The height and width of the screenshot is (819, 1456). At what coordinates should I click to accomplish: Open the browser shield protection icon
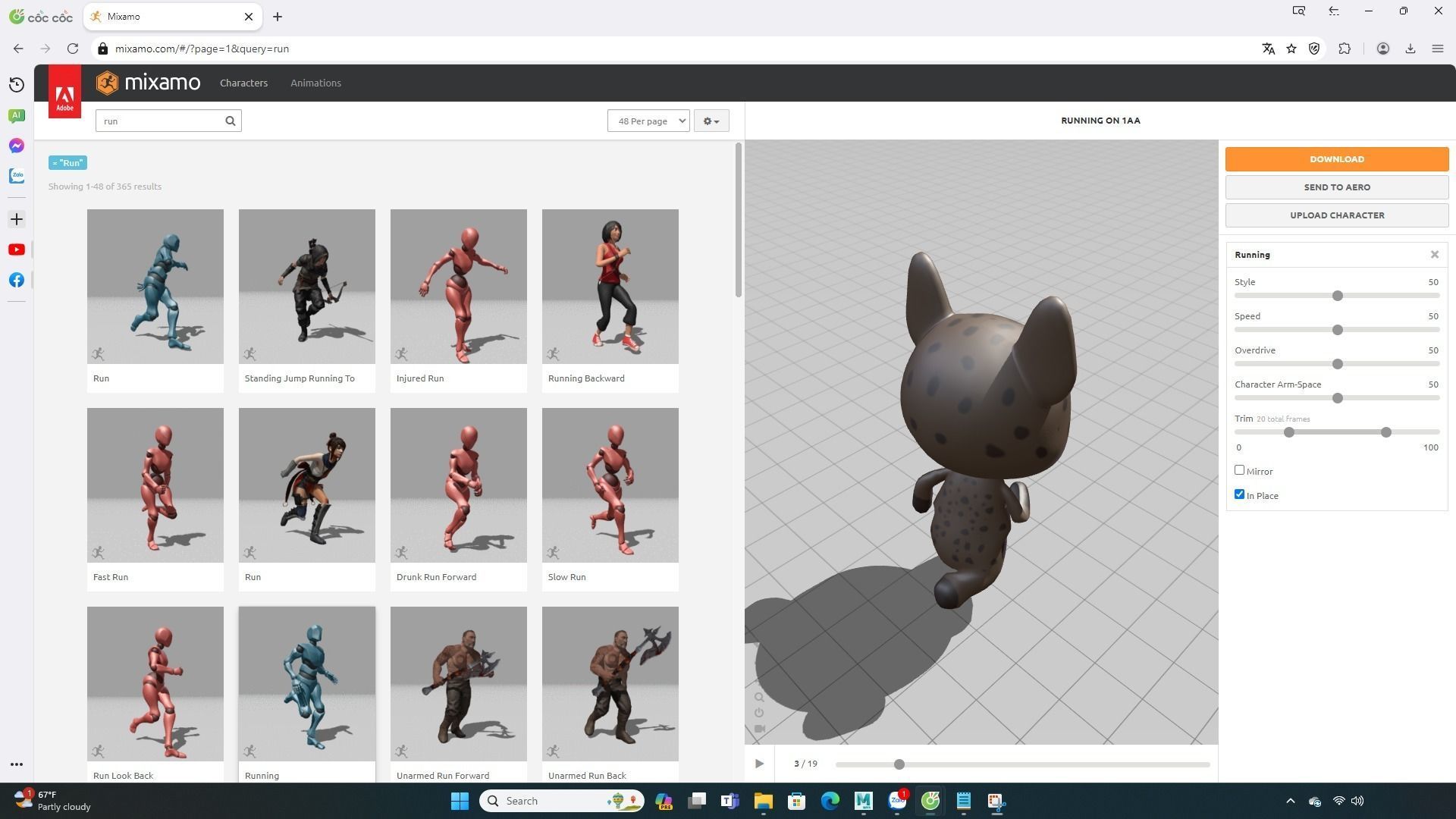click(1314, 49)
